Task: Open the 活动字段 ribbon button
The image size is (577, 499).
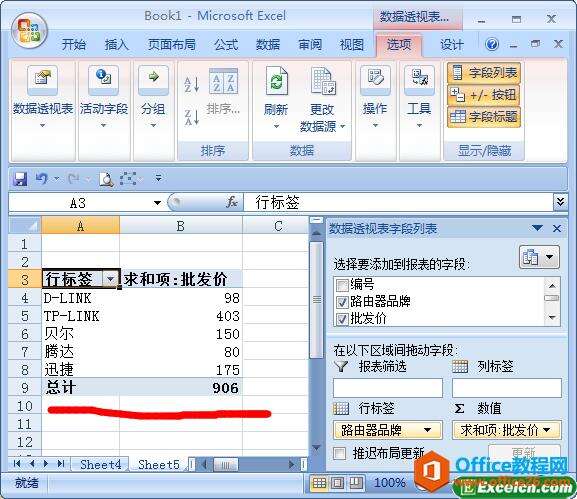Action: coord(104,97)
